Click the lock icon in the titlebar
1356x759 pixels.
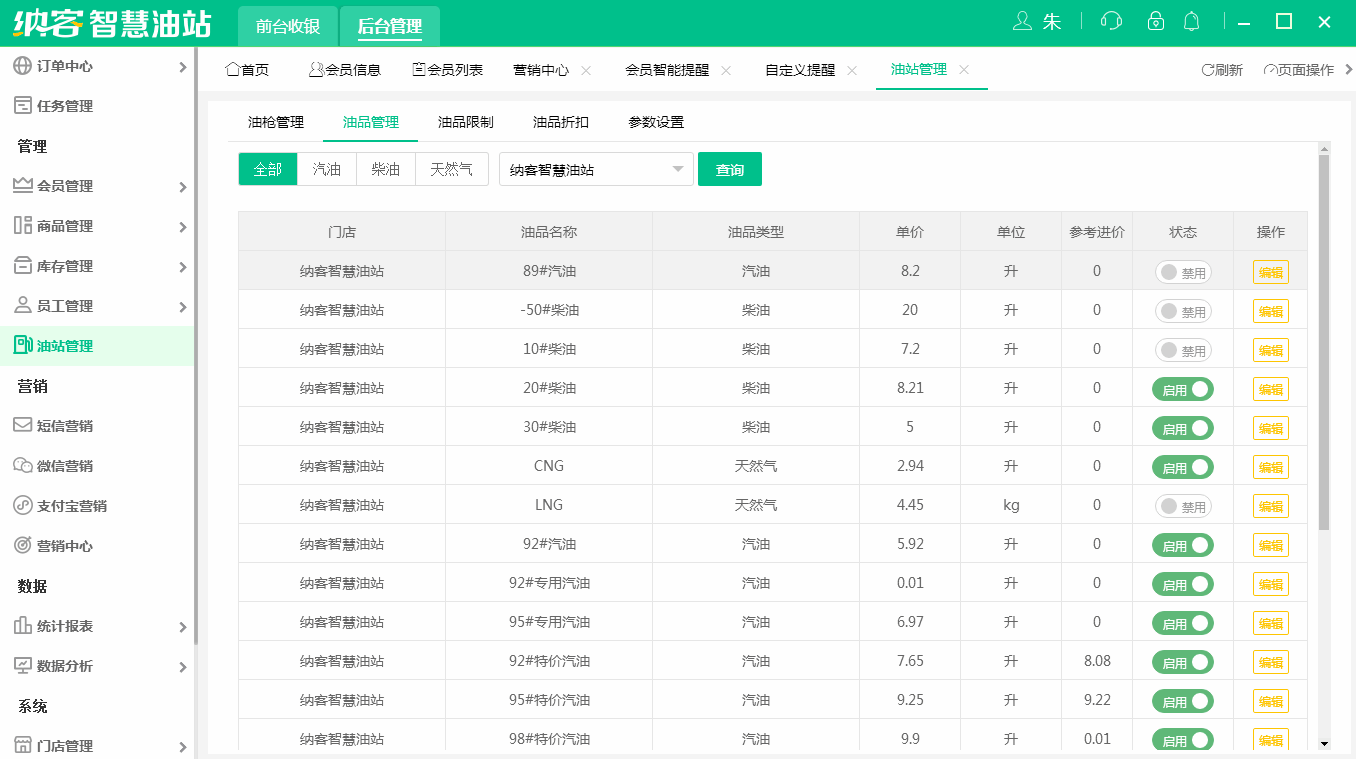1155,20
